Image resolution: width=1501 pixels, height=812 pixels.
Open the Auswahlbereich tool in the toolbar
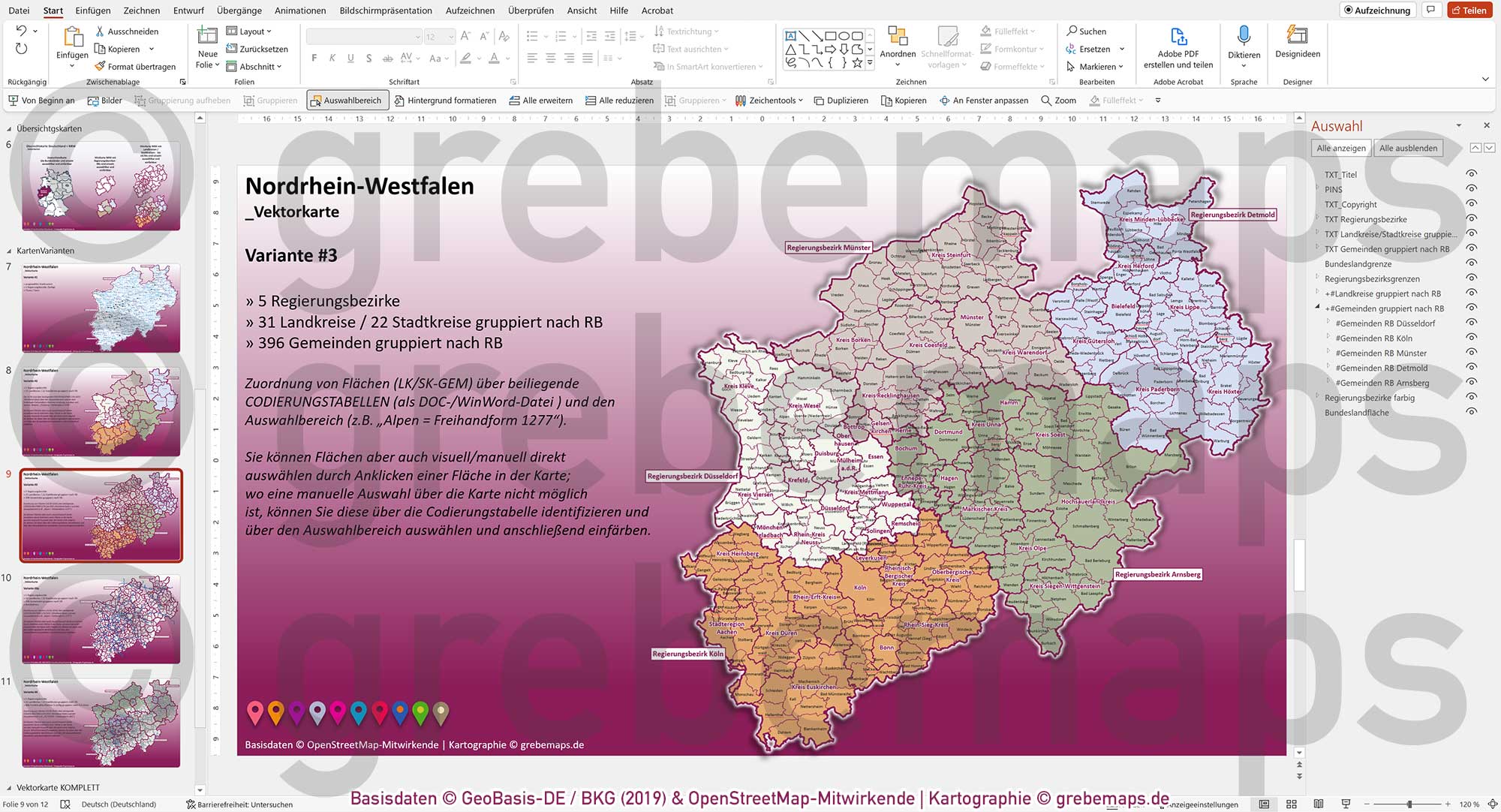(x=347, y=100)
